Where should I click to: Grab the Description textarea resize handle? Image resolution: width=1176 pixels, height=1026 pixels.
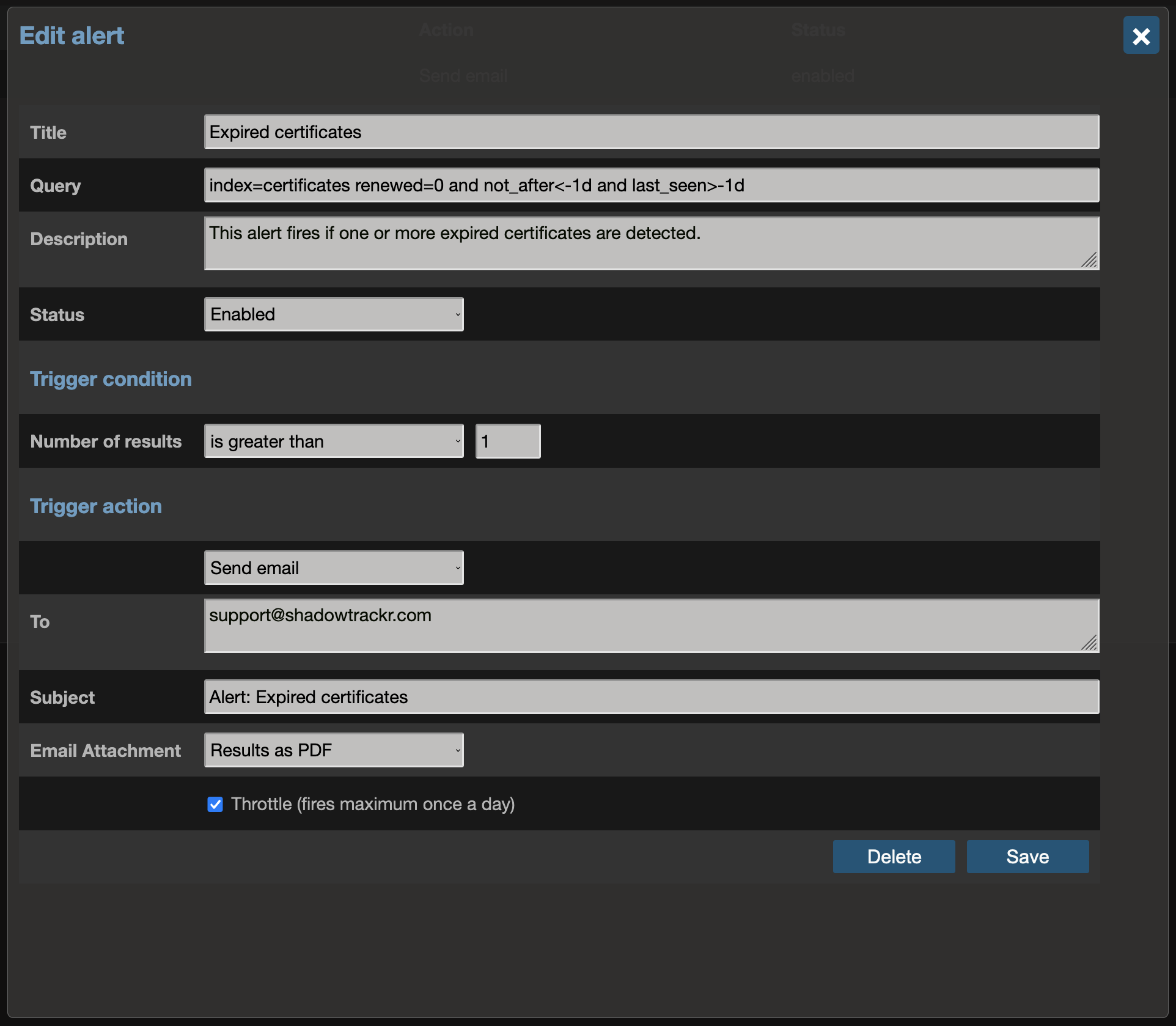pyautogui.click(x=1089, y=260)
